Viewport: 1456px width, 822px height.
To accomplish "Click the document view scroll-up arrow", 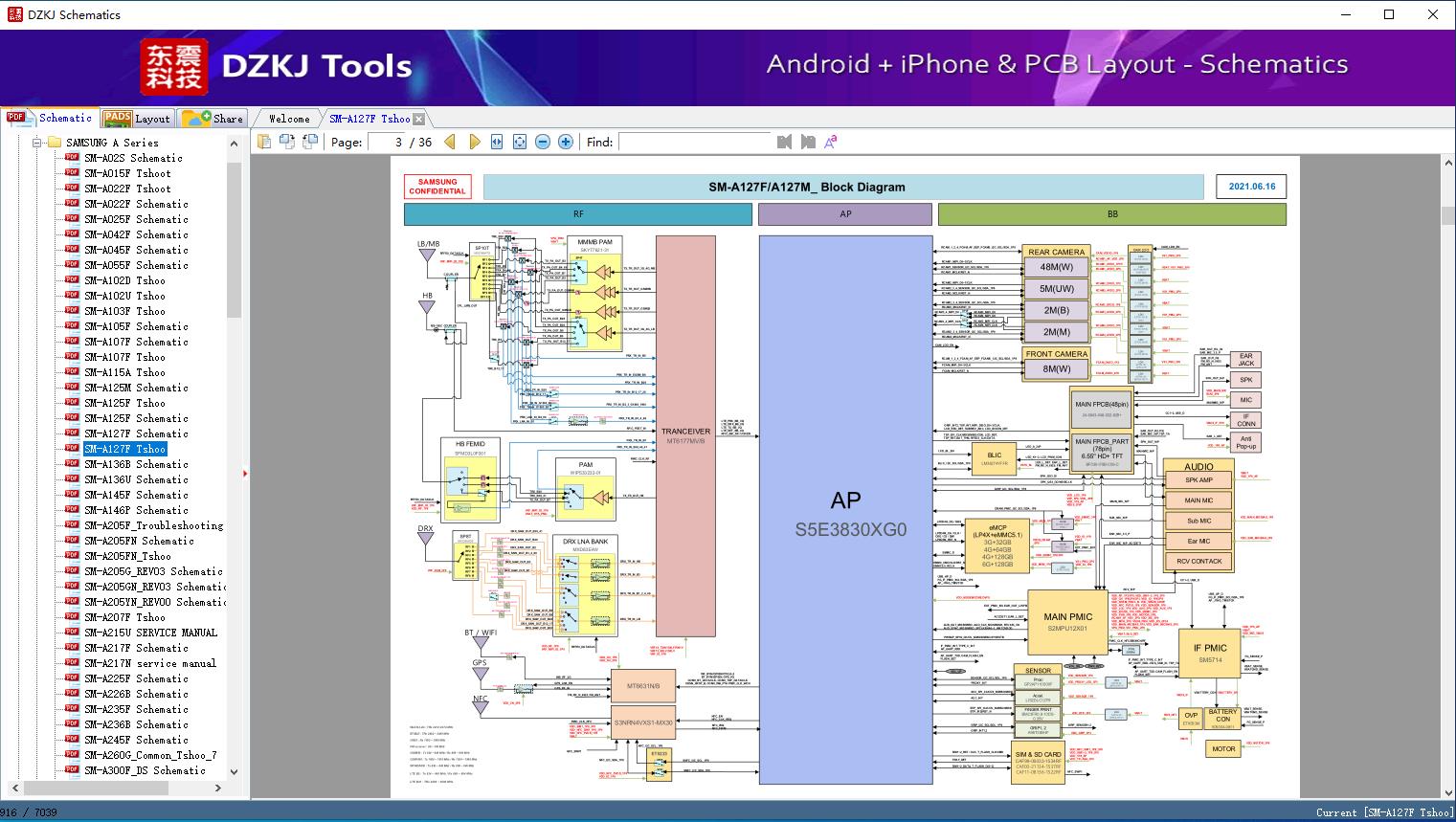I will tap(1447, 165).
